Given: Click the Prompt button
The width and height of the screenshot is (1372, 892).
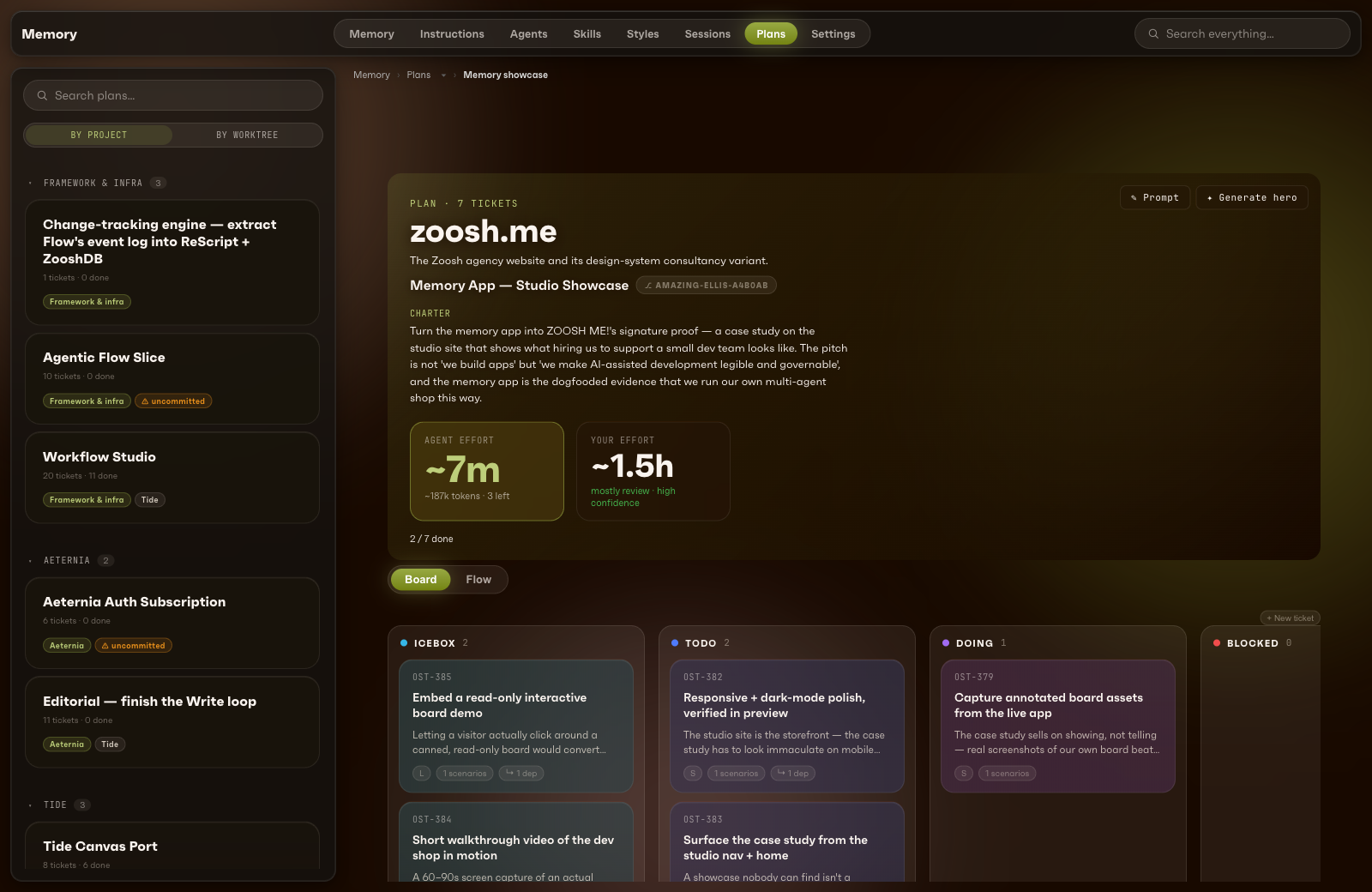Looking at the screenshot, I should pyautogui.click(x=1154, y=198).
